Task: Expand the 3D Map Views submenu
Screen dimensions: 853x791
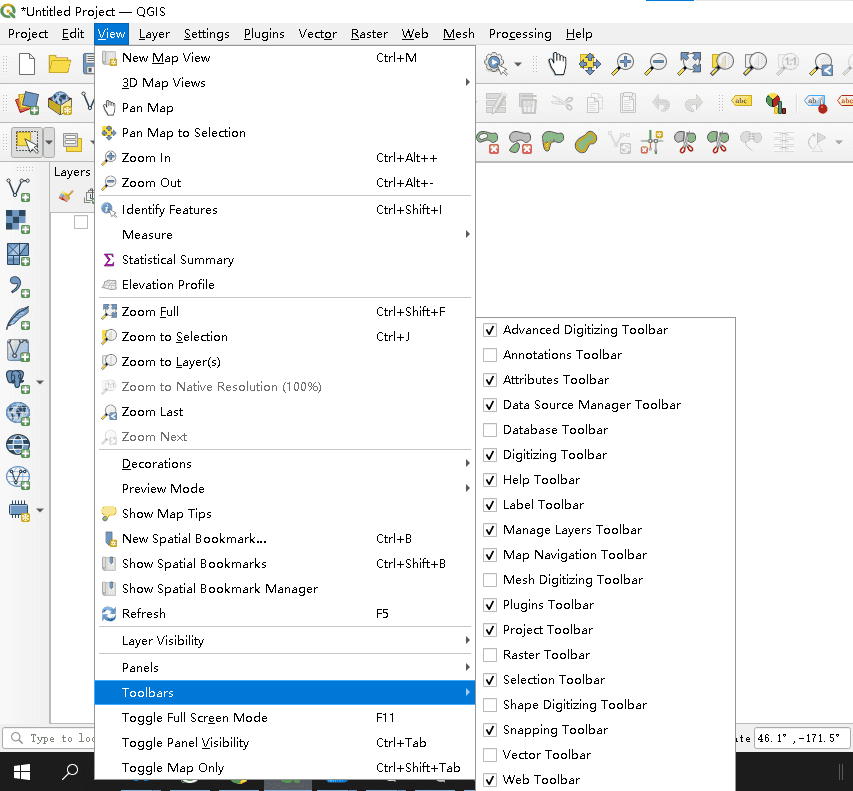Action: pos(285,83)
